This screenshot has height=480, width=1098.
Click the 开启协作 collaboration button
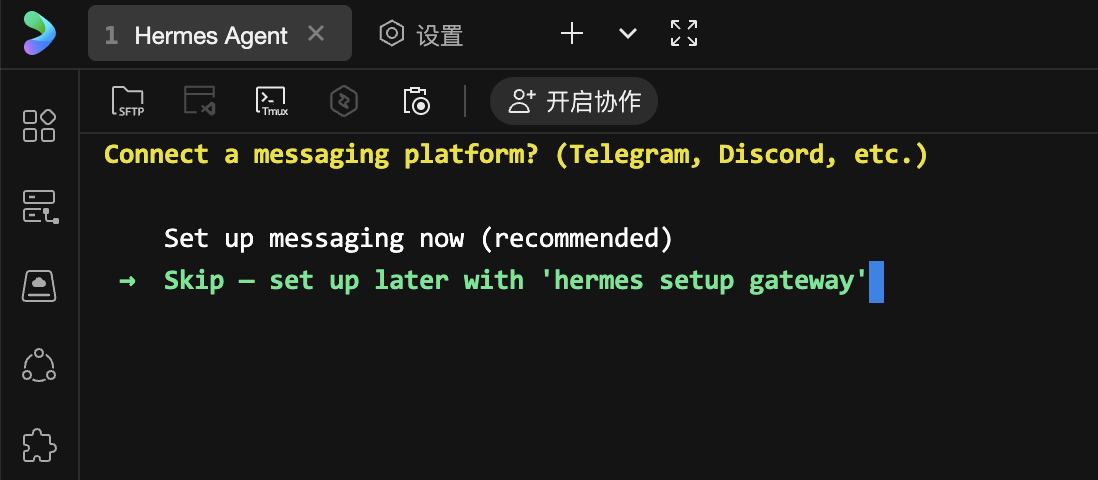coord(574,101)
